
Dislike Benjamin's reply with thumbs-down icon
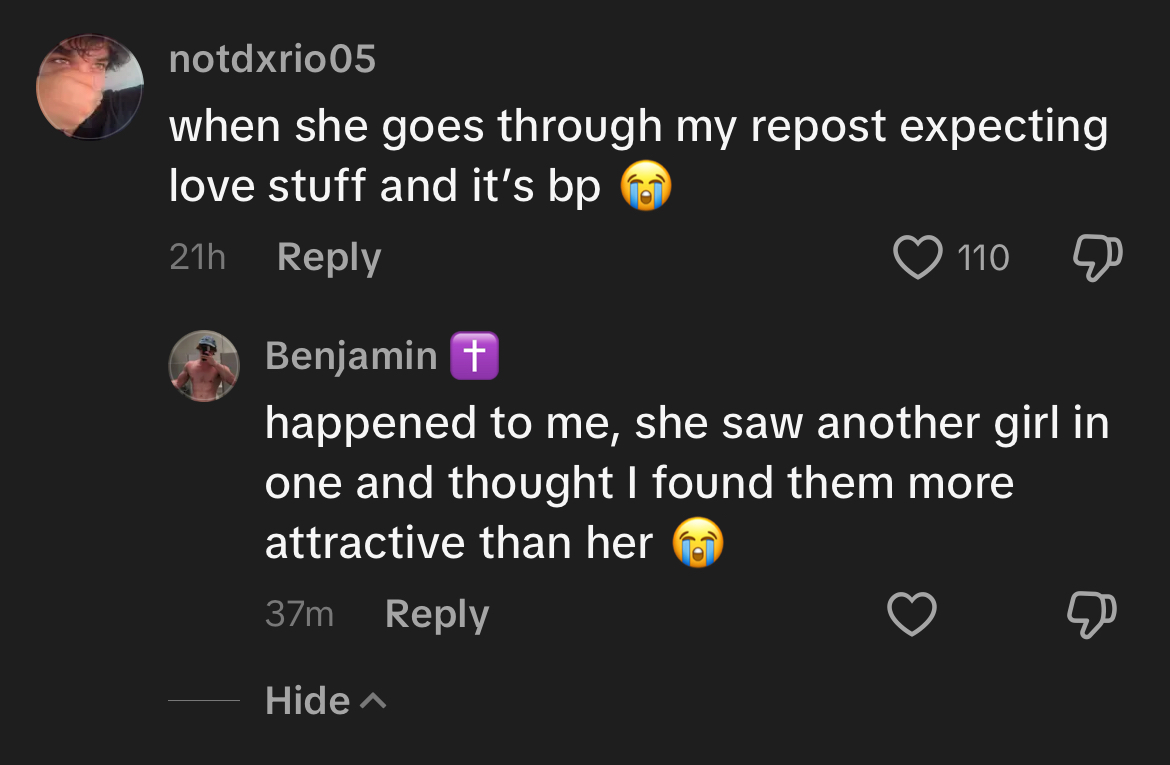[x=1092, y=615]
